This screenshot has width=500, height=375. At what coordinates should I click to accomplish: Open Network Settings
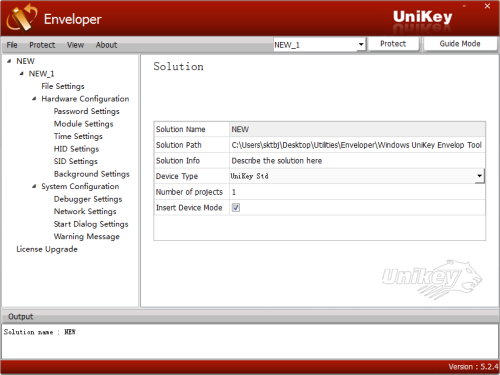coord(85,211)
